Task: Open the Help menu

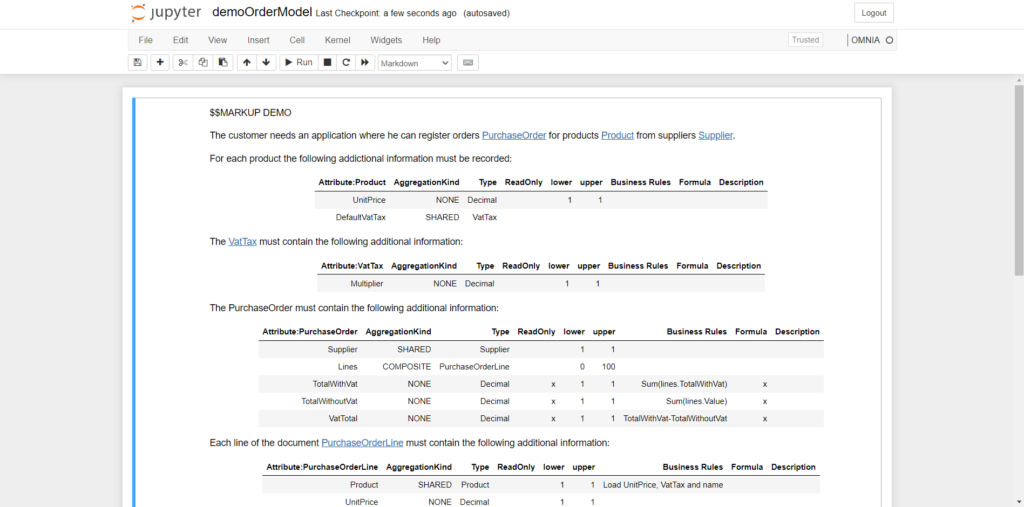Action: tap(431, 40)
